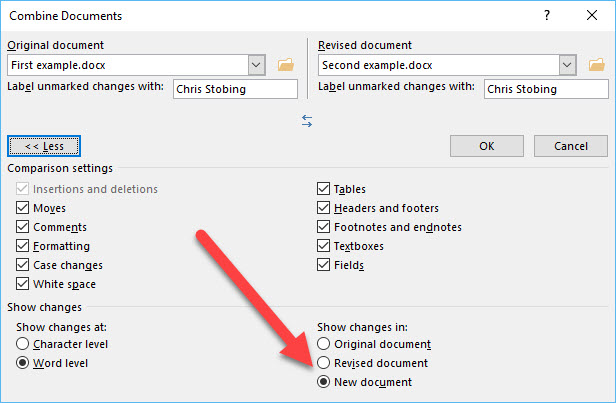616x403 pixels.
Task: Swap documents using the blue arrows icon
Action: coord(307,120)
